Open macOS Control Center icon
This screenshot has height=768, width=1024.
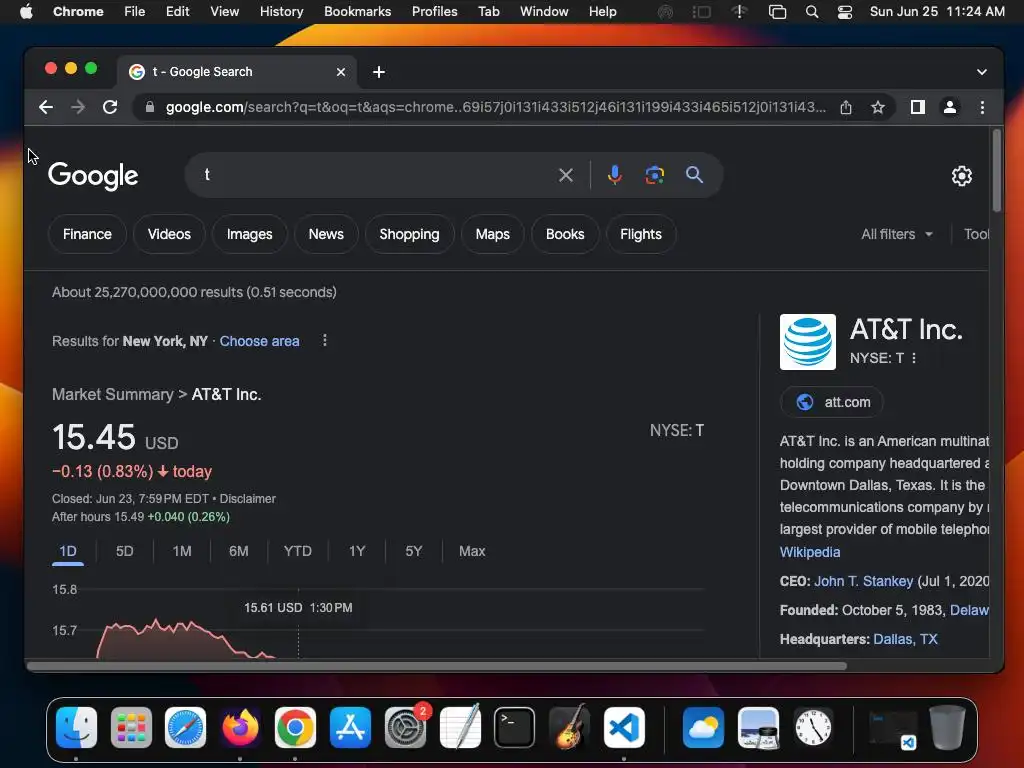tap(844, 12)
